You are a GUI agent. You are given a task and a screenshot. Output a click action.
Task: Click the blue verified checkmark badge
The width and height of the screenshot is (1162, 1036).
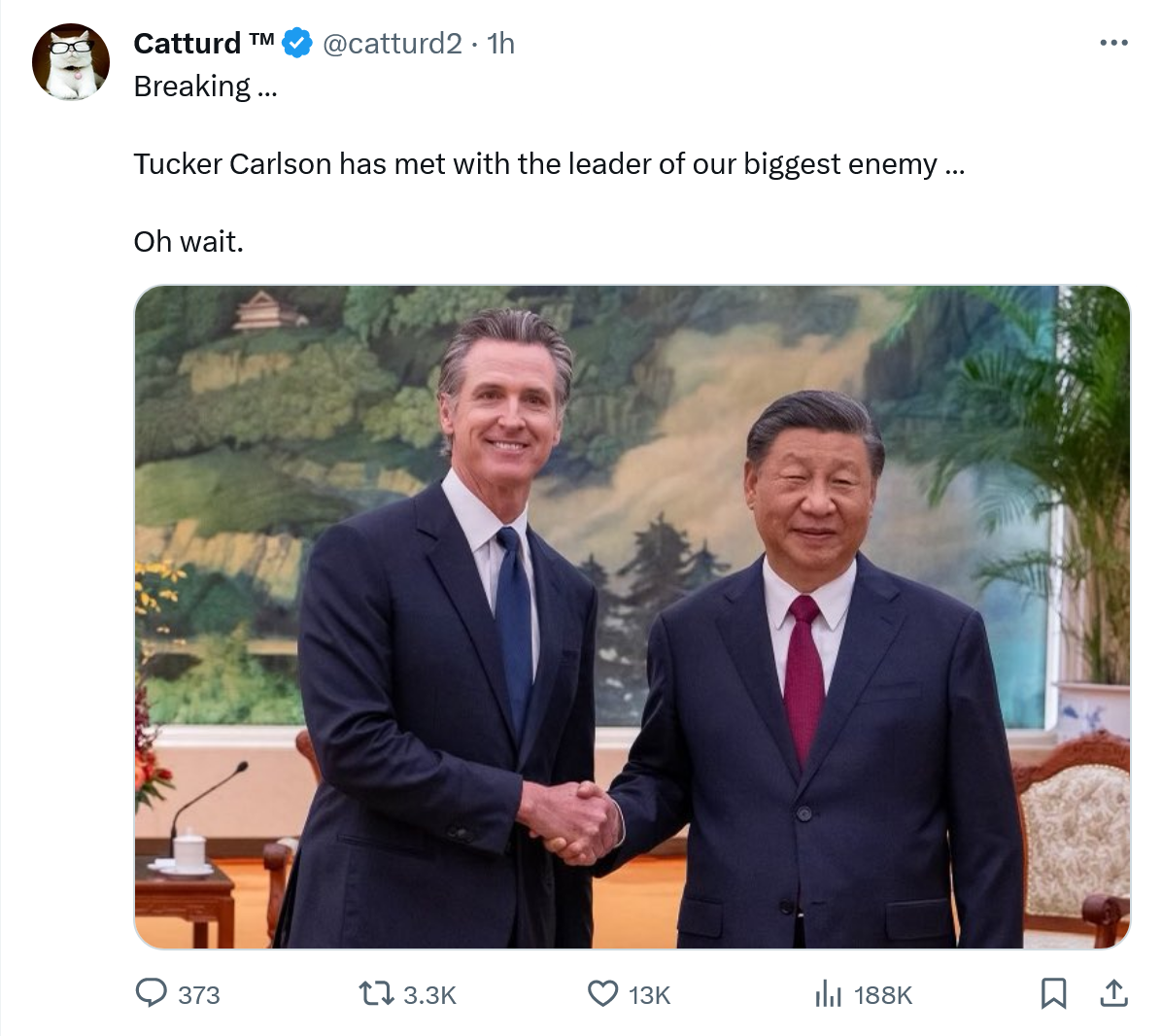point(298,43)
